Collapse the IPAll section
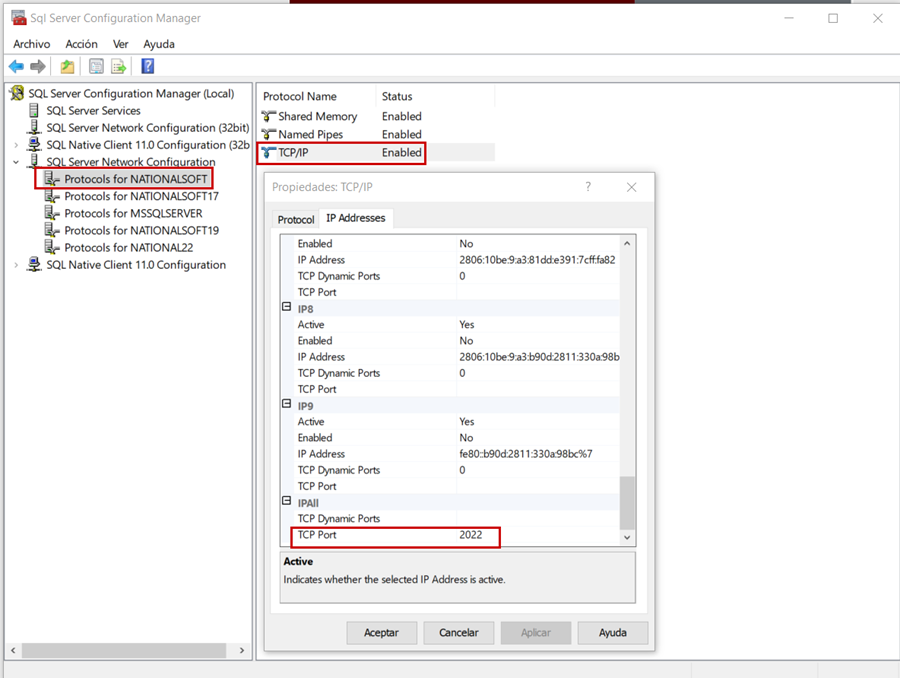Image resolution: width=900 pixels, height=678 pixels. (286, 501)
